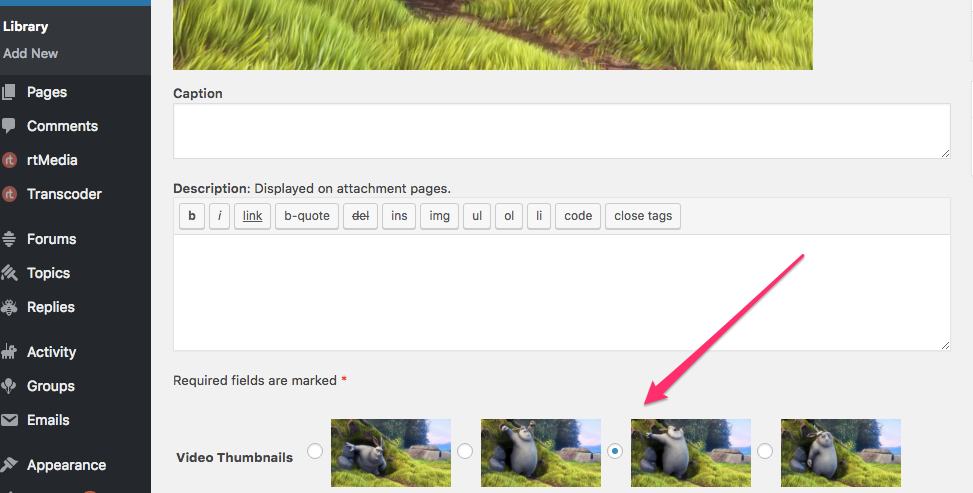
Task: Open the Emails menu item
Action: coord(48,420)
